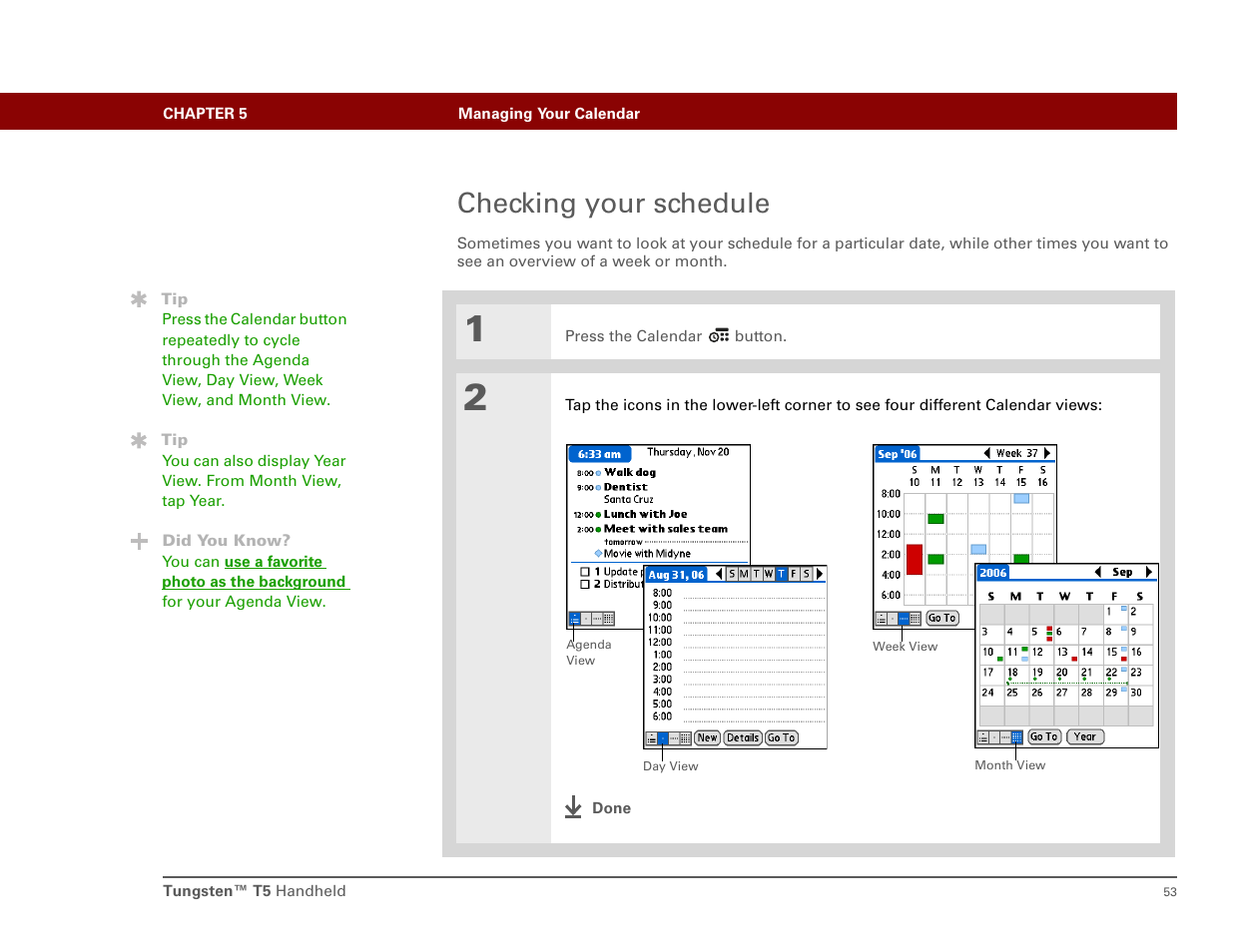The height and width of the screenshot is (952, 1233).
Task: Select last S day box in Day View
Action: click(x=806, y=574)
